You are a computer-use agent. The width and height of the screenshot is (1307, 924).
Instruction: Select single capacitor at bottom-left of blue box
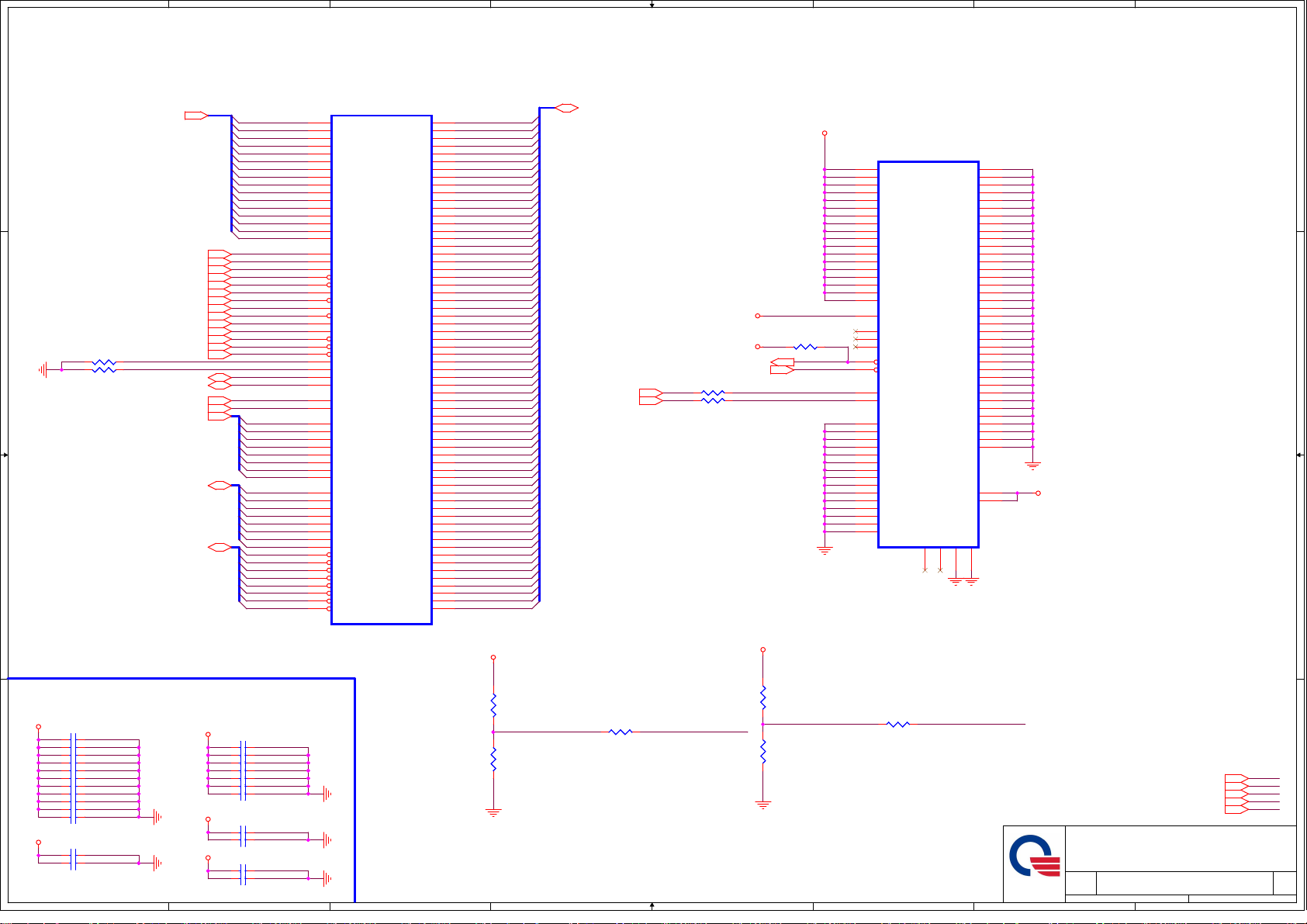tap(74, 859)
